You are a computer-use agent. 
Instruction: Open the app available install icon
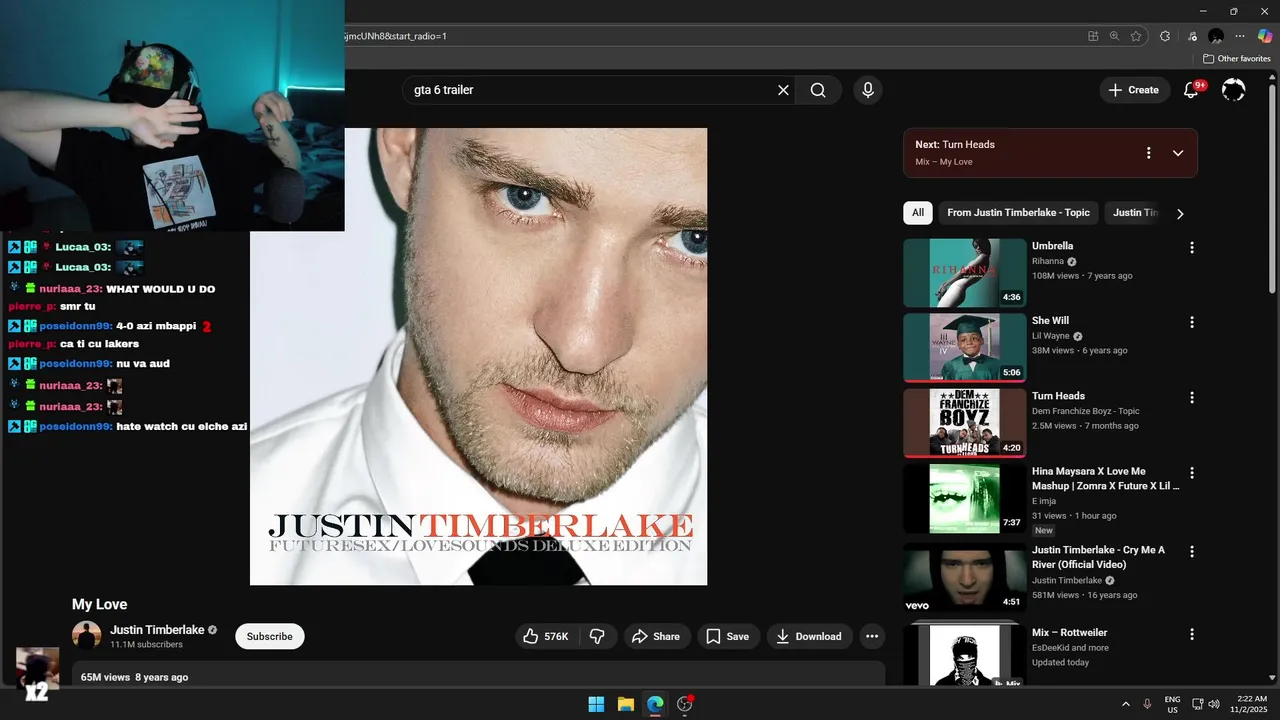1093,36
